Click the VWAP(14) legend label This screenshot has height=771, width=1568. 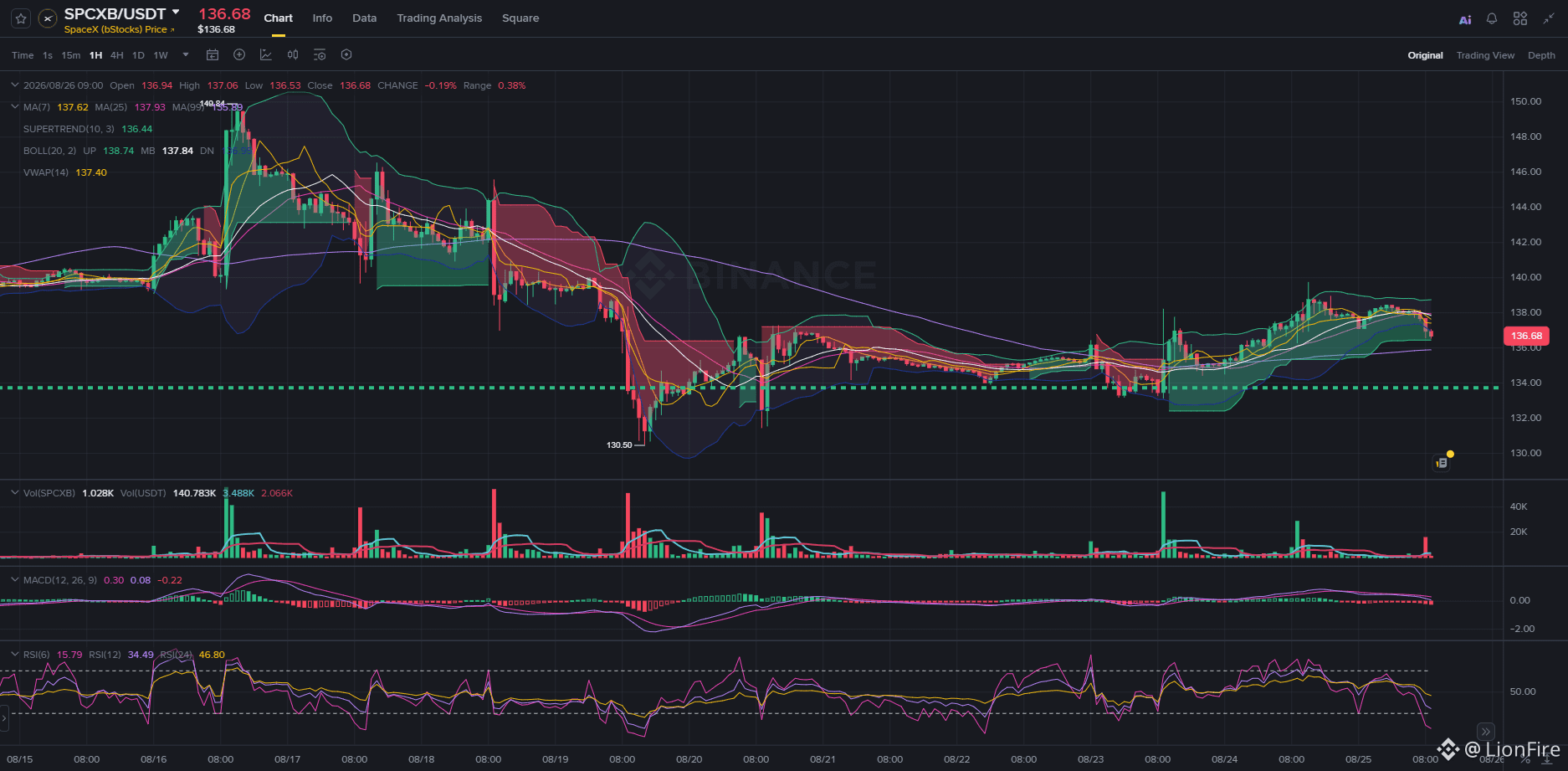coord(46,172)
